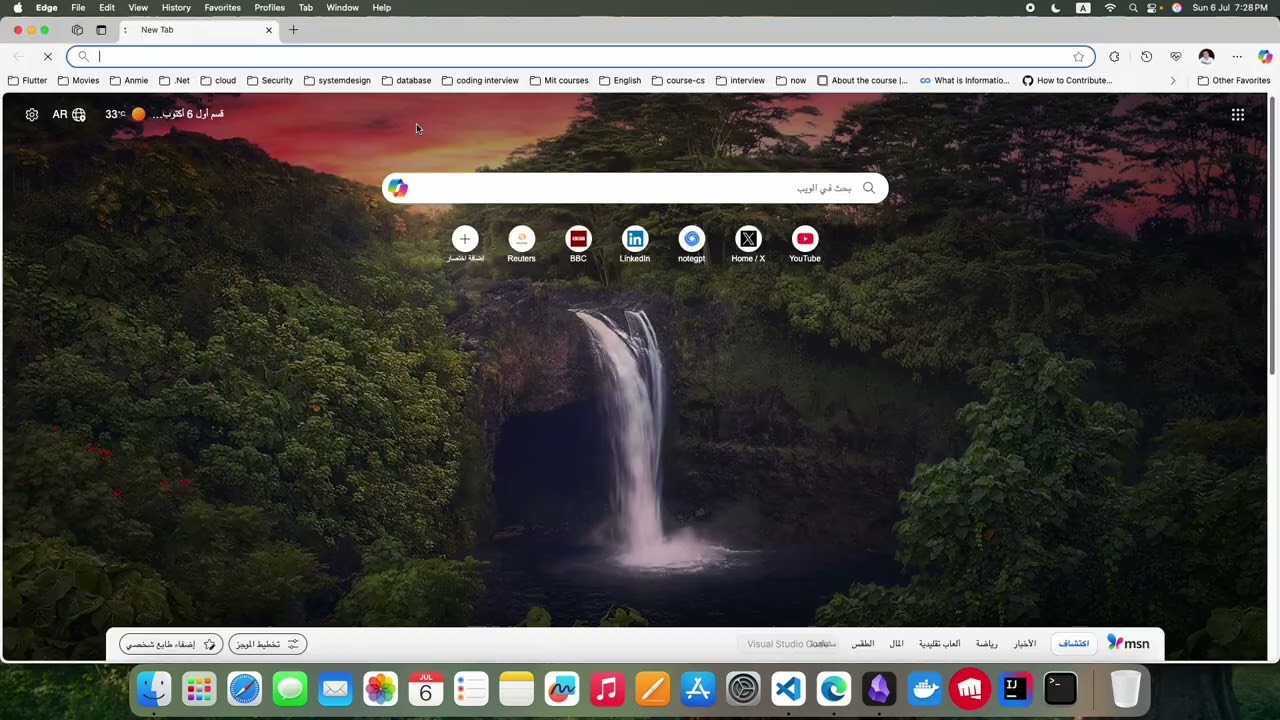Open the Other Favorites folder

point(1233,80)
